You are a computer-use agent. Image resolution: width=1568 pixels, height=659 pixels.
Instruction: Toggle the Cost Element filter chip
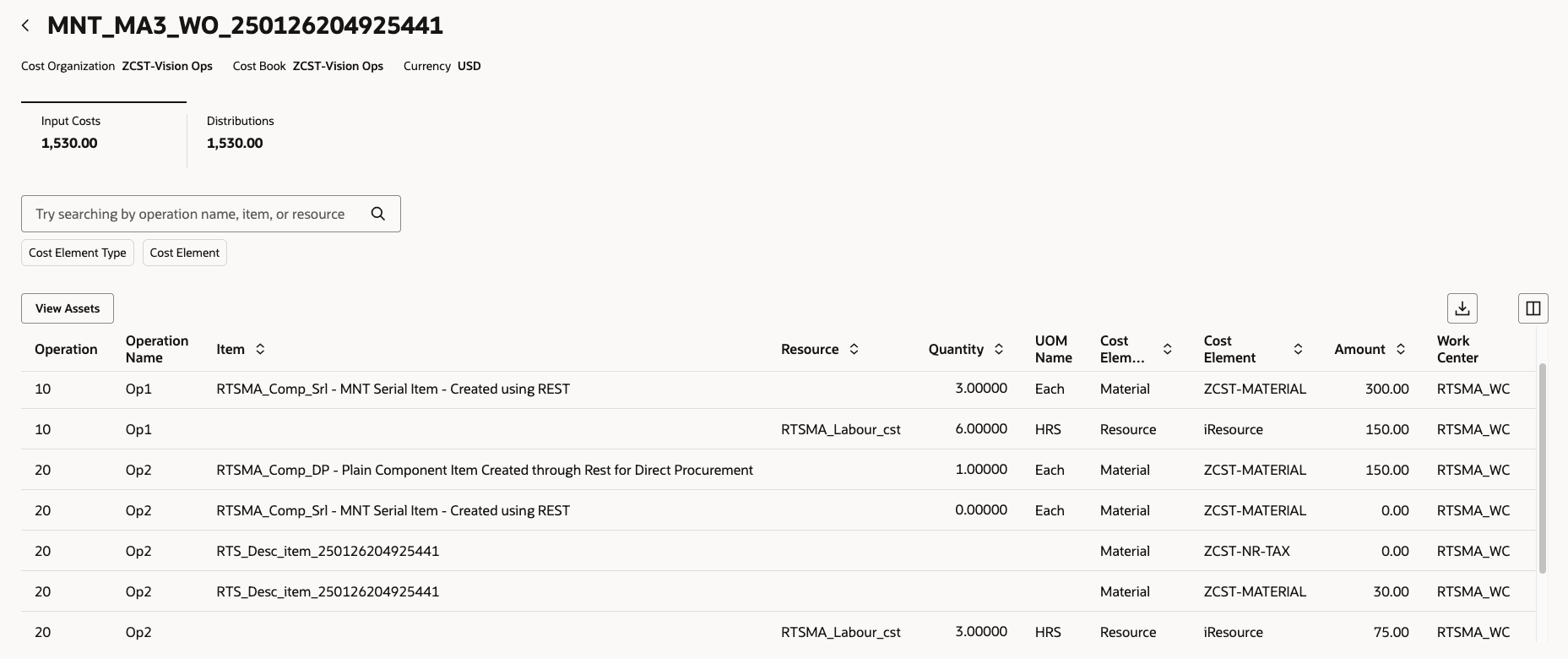(x=184, y=252)
